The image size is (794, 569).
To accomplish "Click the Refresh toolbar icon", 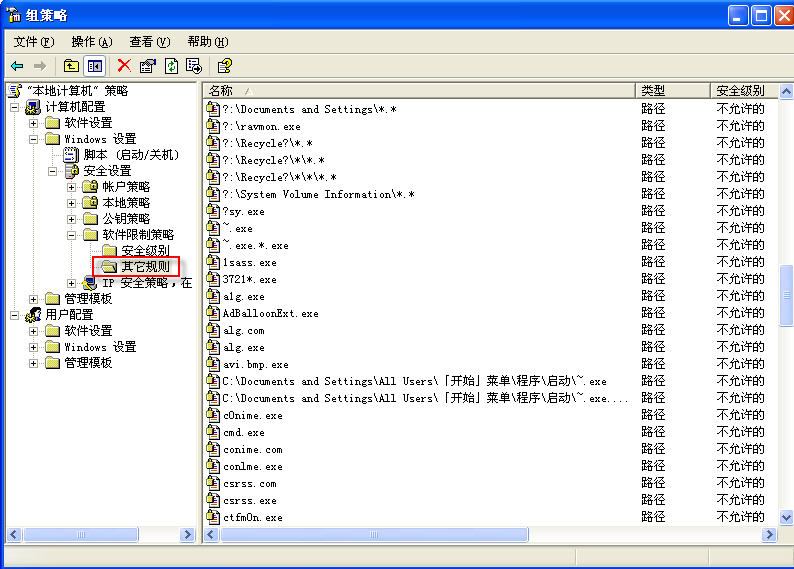I will [x=172, y=66].
